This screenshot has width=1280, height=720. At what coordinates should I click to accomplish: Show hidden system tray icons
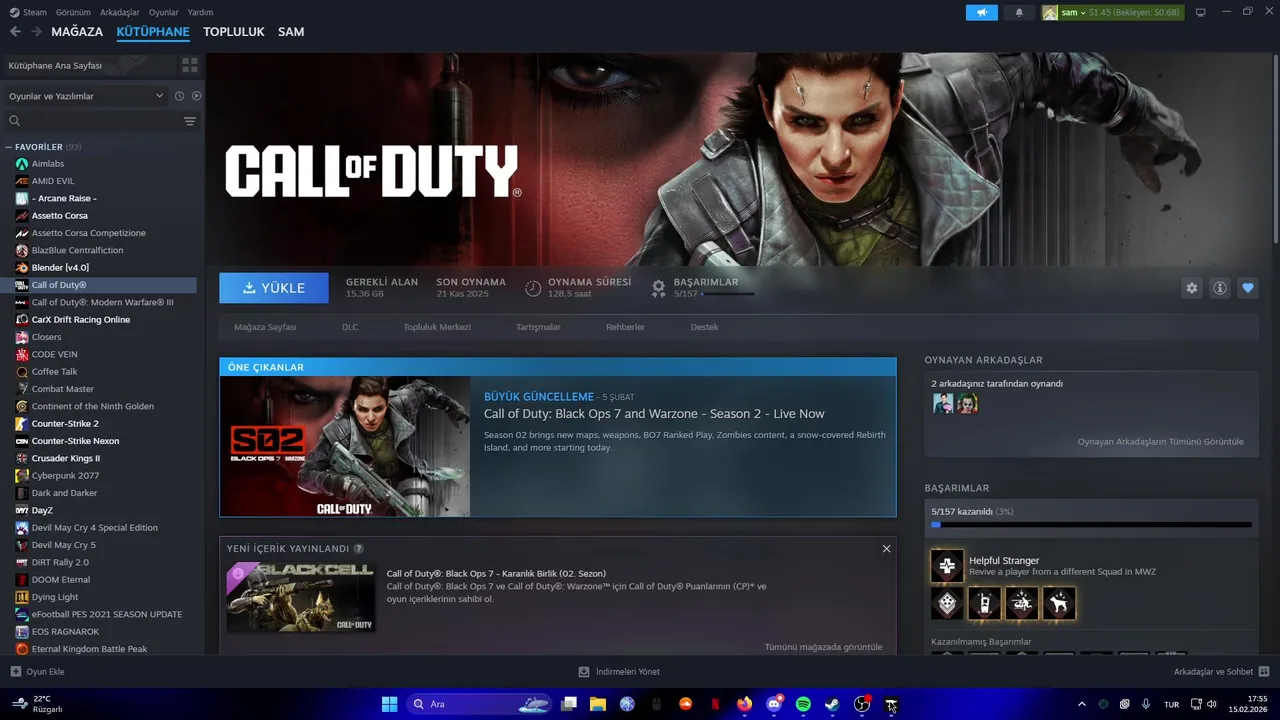(x=1082, y=704)
